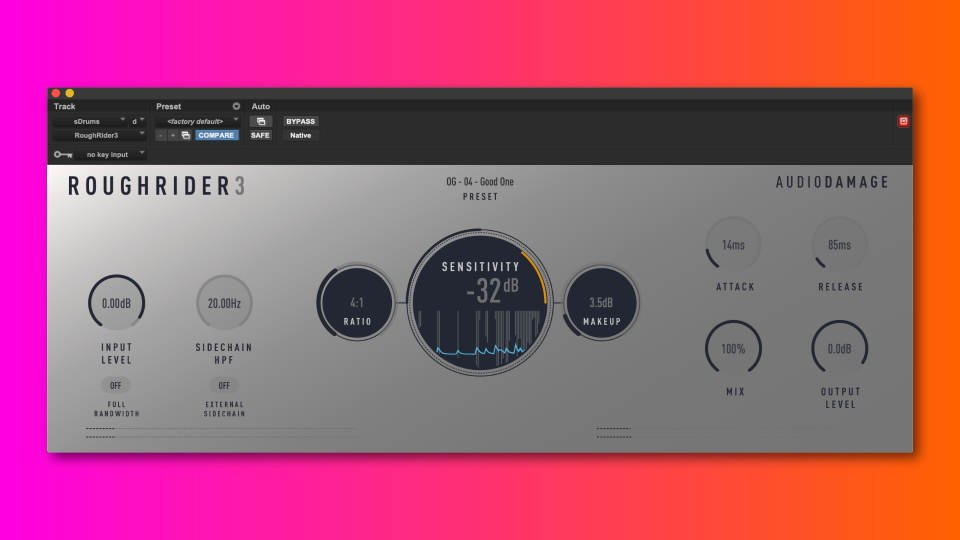Click the blue gain reduction waveform display
Image resolution: width=960 pixels, height=540 pixels.
click(x=480, y=351)
